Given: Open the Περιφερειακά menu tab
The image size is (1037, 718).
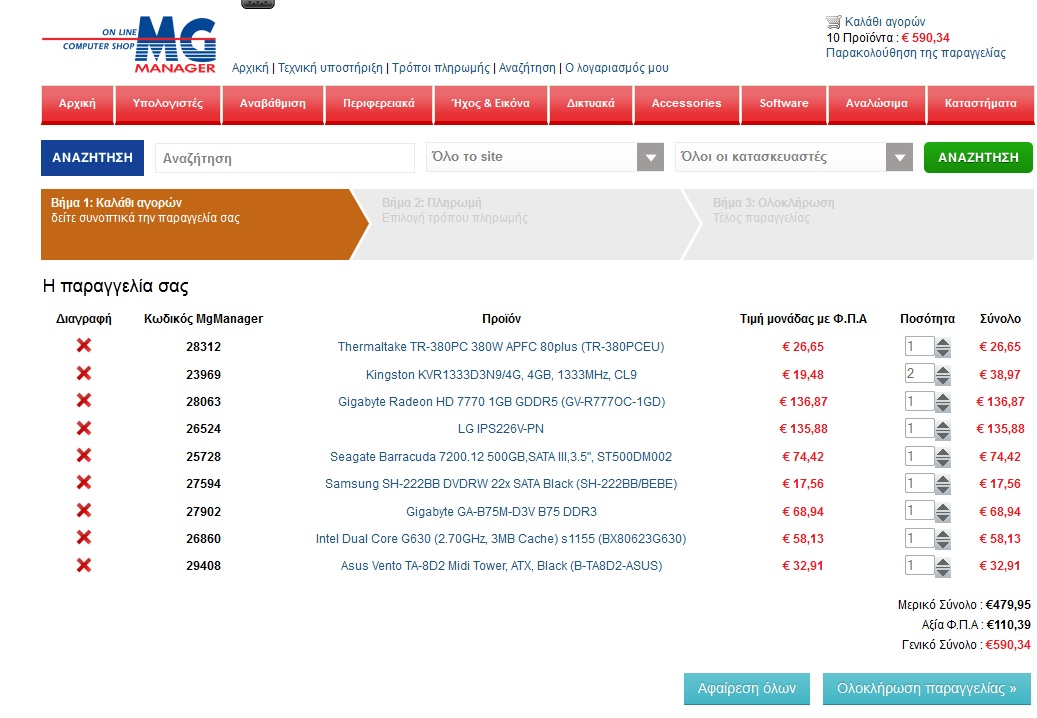Looking at the screenshot, I should point(379,104).
